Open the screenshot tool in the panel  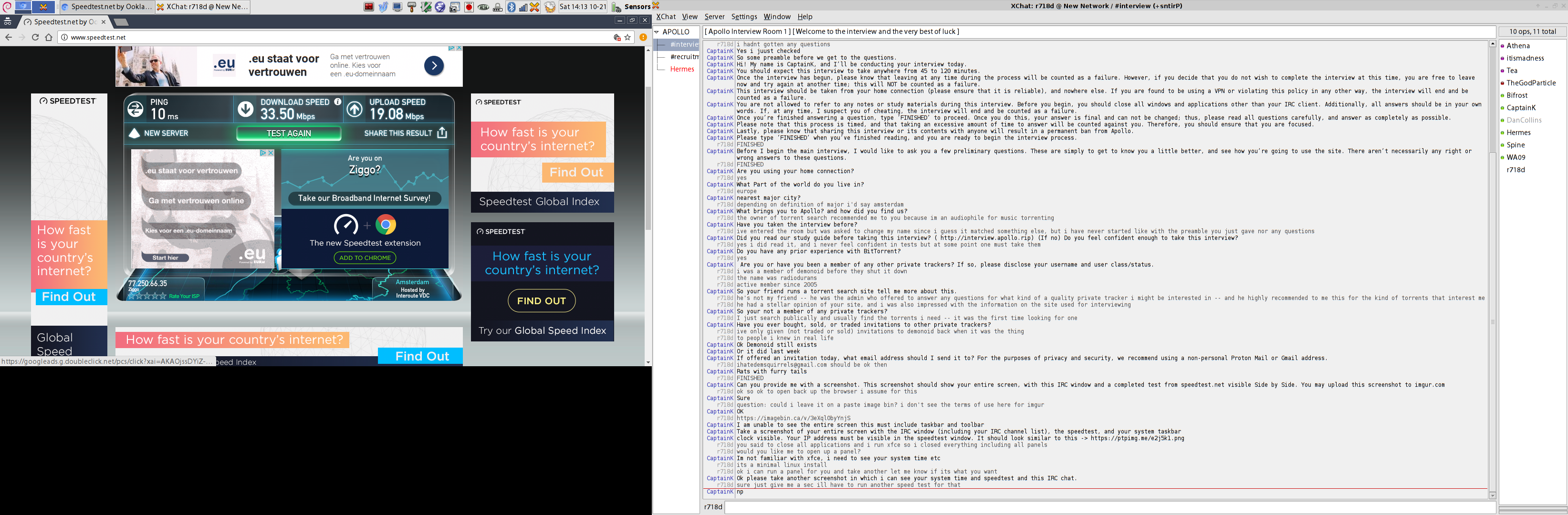pos(455,7)
